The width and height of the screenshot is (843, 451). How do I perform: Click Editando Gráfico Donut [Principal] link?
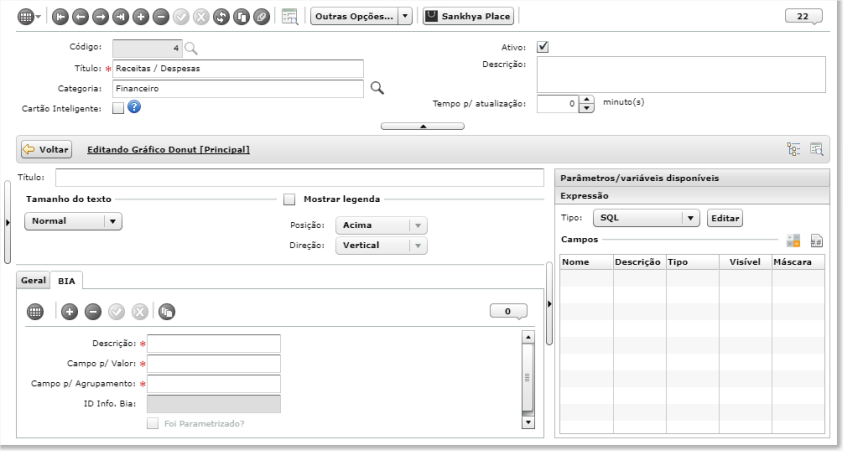(x=168, y=149)
